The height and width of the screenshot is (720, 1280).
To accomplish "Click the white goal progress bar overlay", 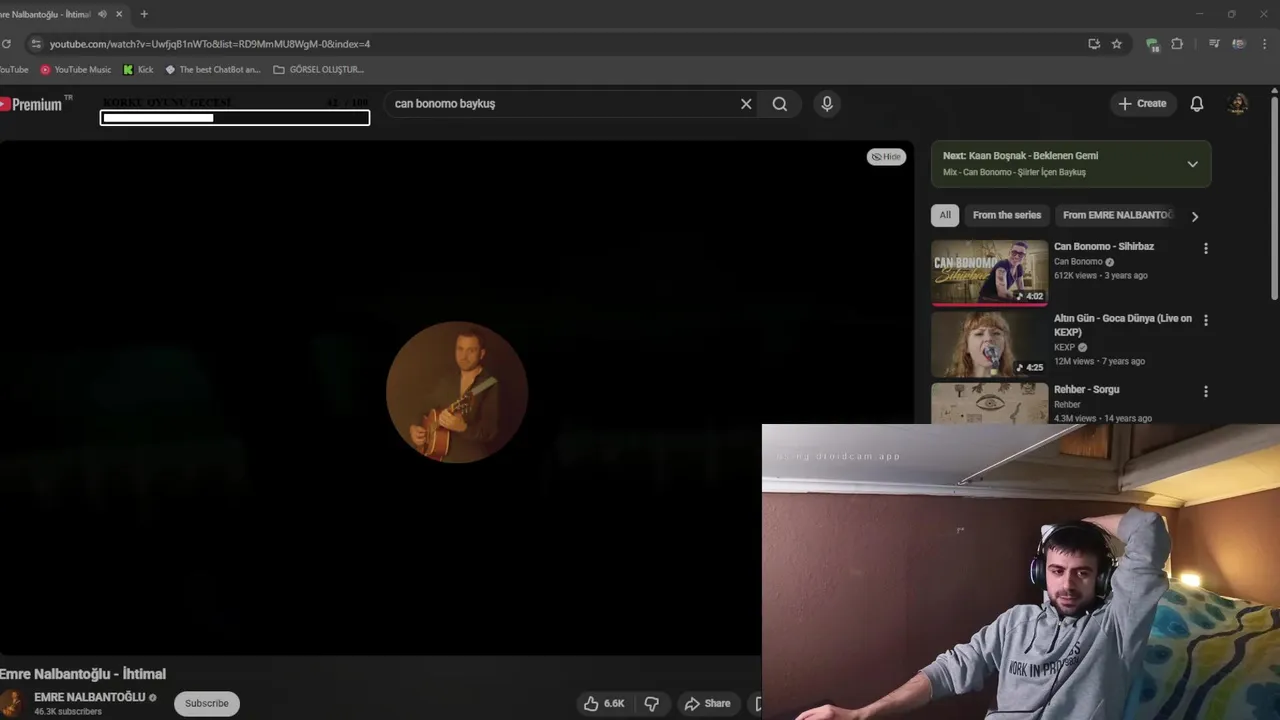I will pos(235,118).
